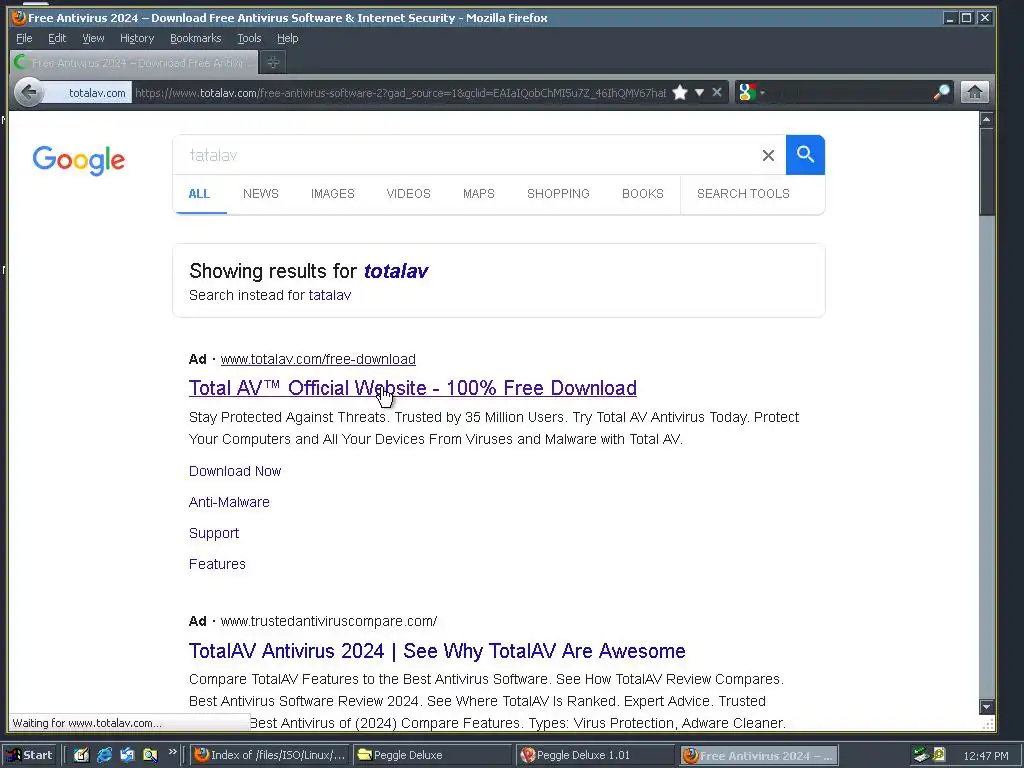This screenshot has height=768, width=1024.
Task: Open the Support sitelink
Action: (214, 534)
